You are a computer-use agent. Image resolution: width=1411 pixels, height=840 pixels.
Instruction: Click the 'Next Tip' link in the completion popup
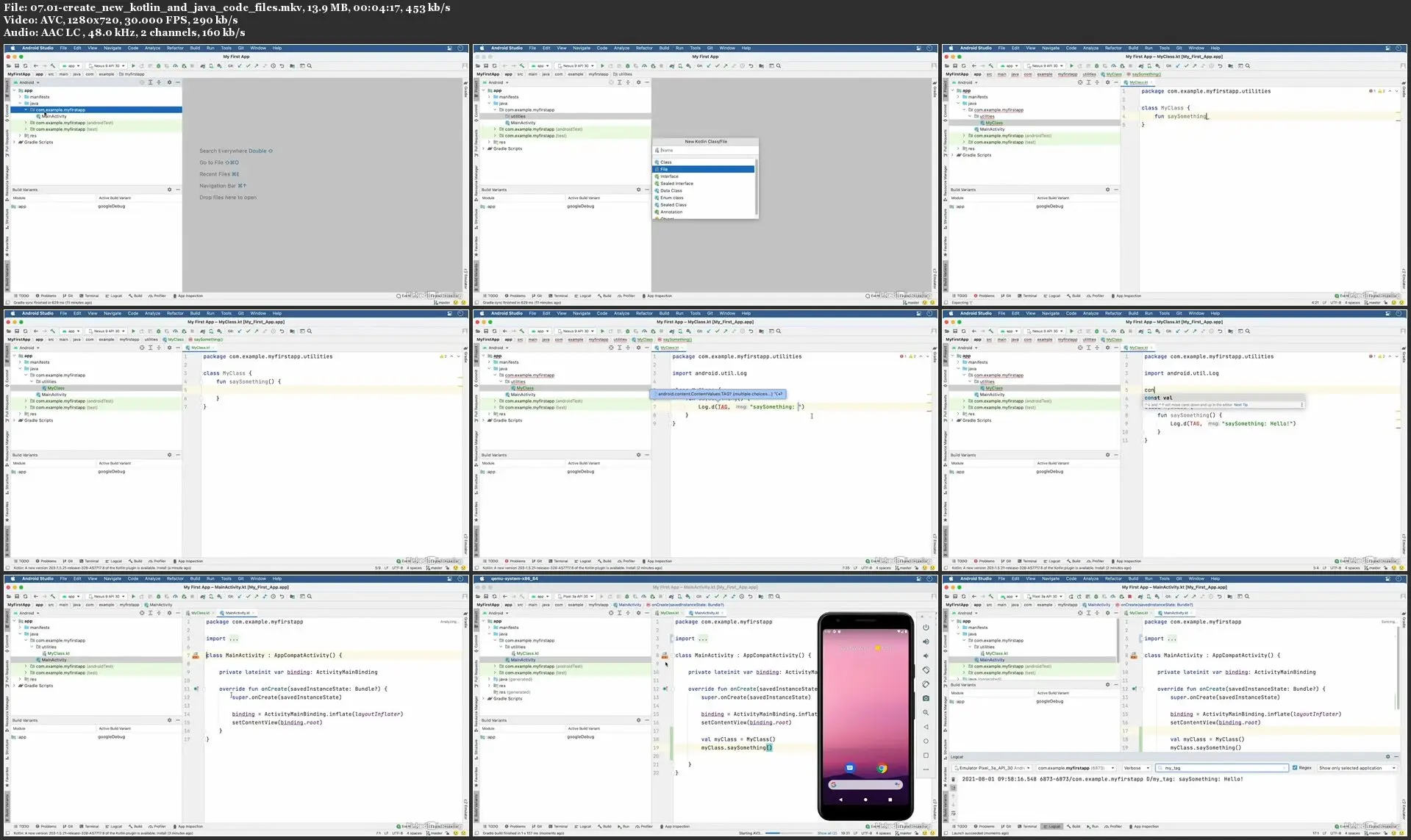1240,405
